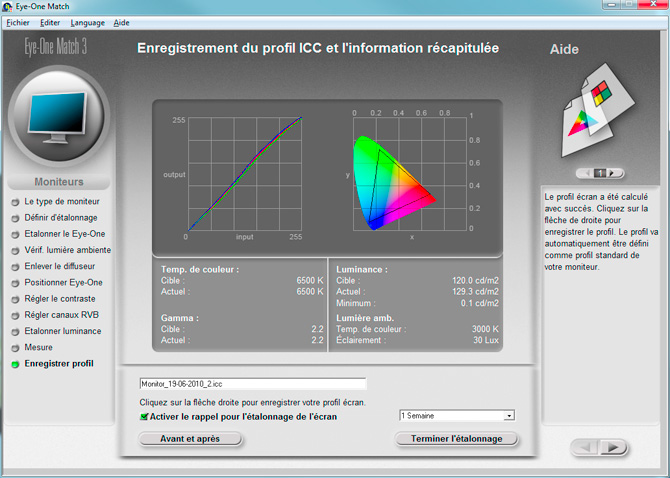The height and width of the screenshot is (478, 670).
Task: Select the Mesure step
Action: pyautogui.click(x=38, y=348)
